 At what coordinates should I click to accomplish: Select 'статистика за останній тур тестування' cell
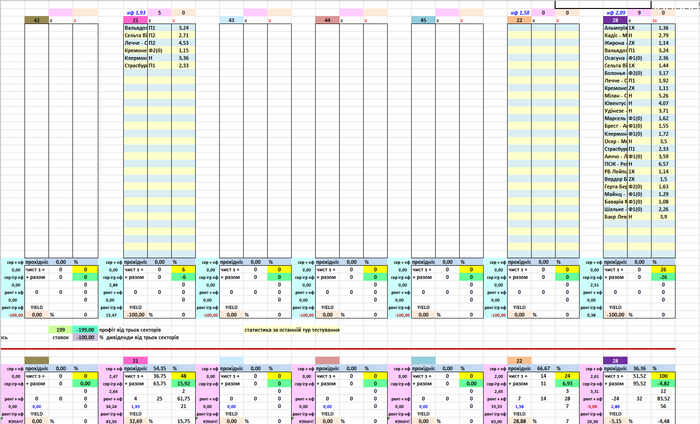point(292,330)
